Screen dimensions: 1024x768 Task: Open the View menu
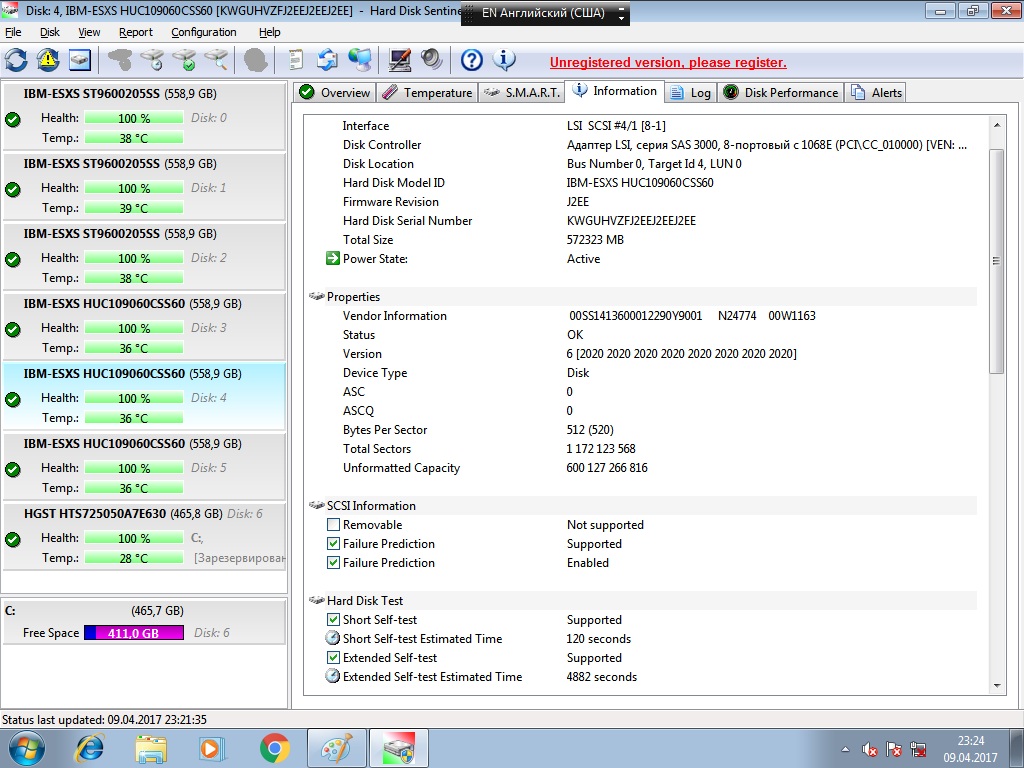click(89, 32)
